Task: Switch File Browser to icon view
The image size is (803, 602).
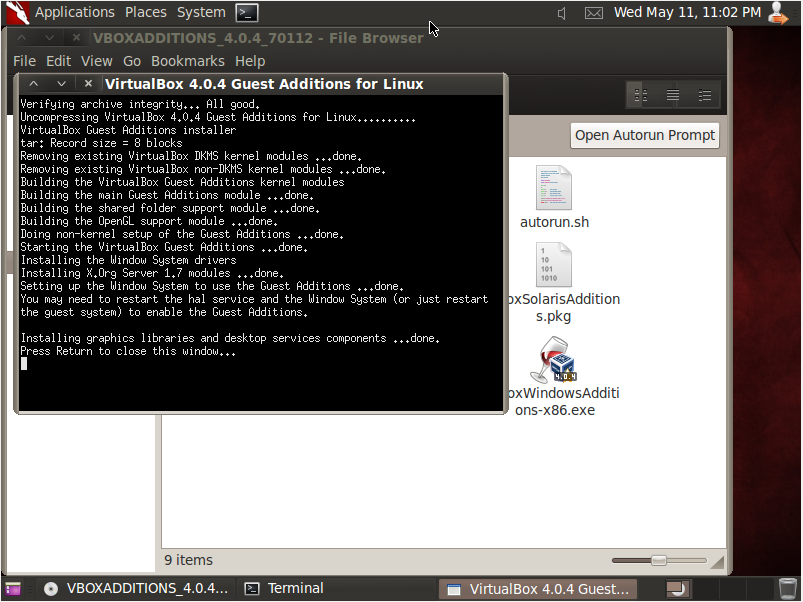Action: click(x=641, y=95)
